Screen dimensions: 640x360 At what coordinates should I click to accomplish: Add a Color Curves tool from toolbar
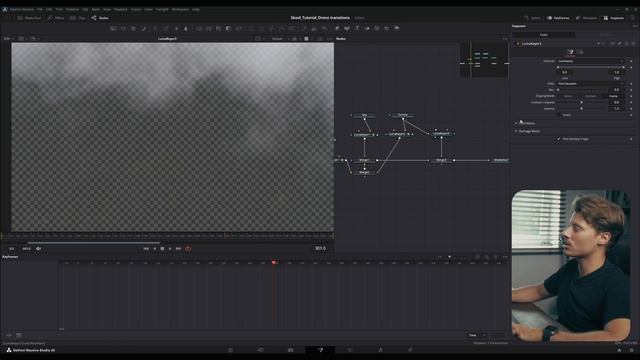[x=166, y=29]
